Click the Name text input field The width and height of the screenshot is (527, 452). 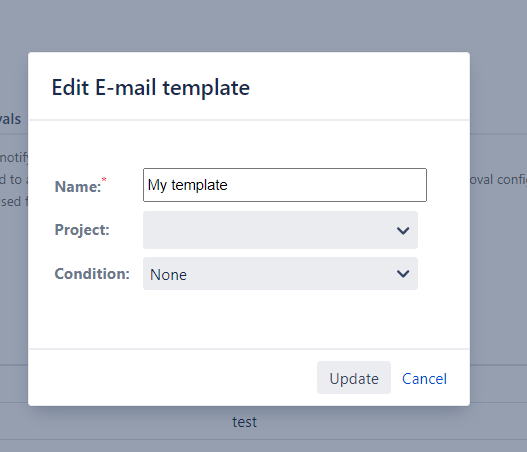click(x=285, y=185)
